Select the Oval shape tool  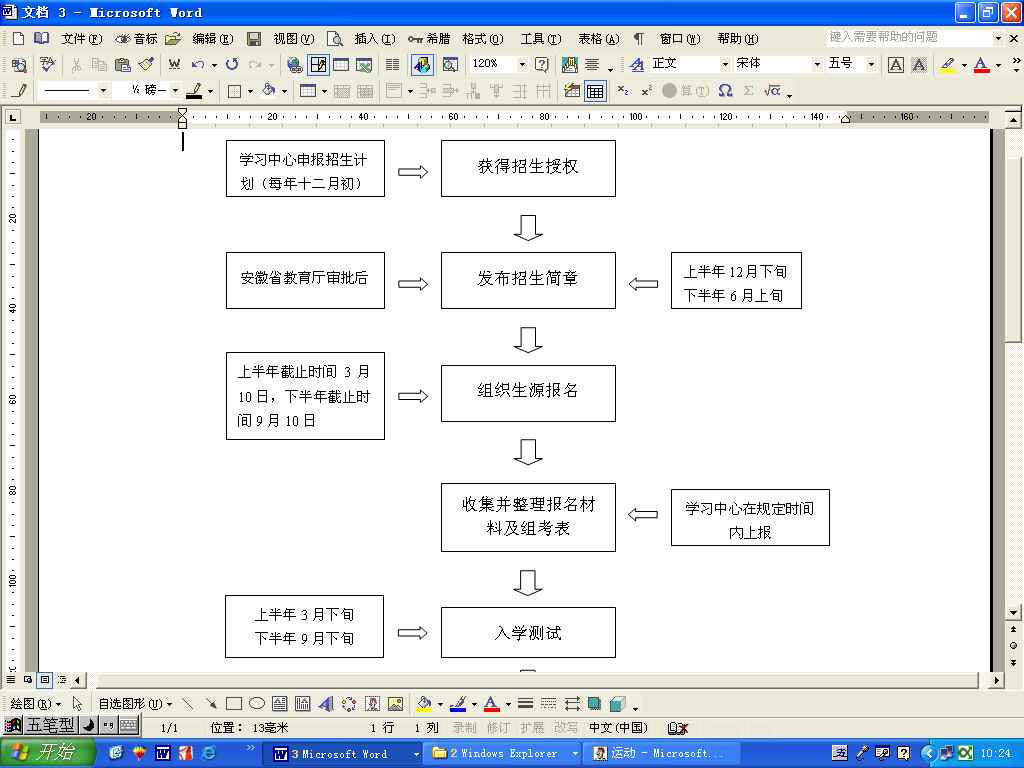(257, 703)
